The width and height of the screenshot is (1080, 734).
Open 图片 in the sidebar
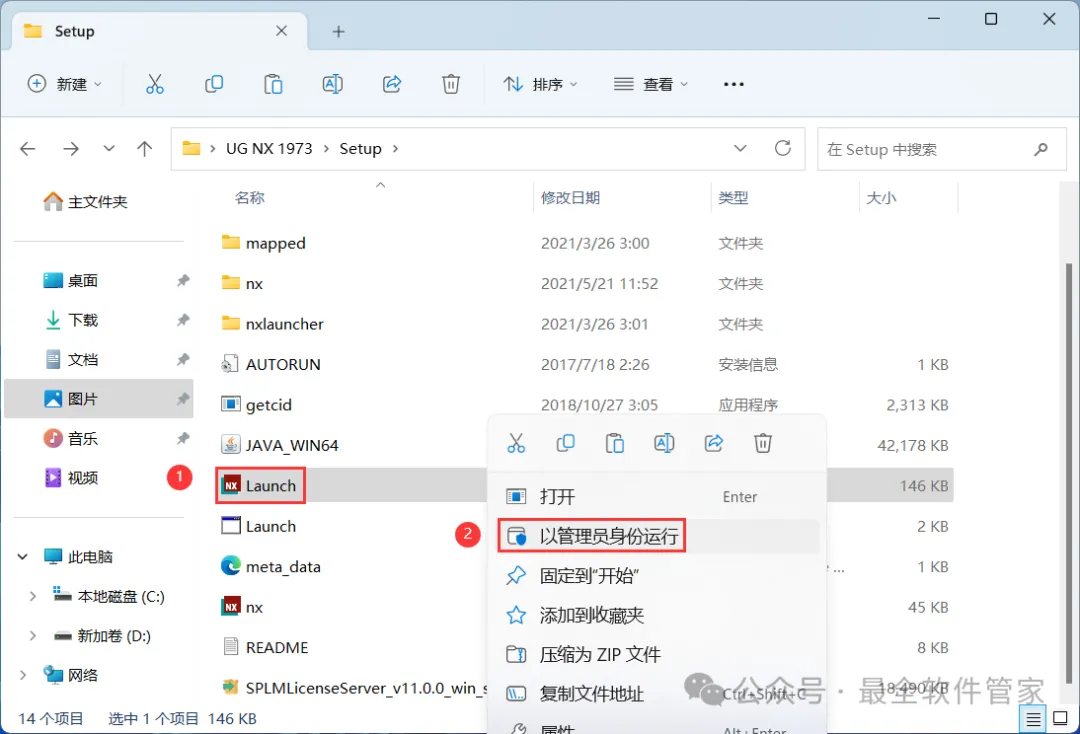(98, 399)
